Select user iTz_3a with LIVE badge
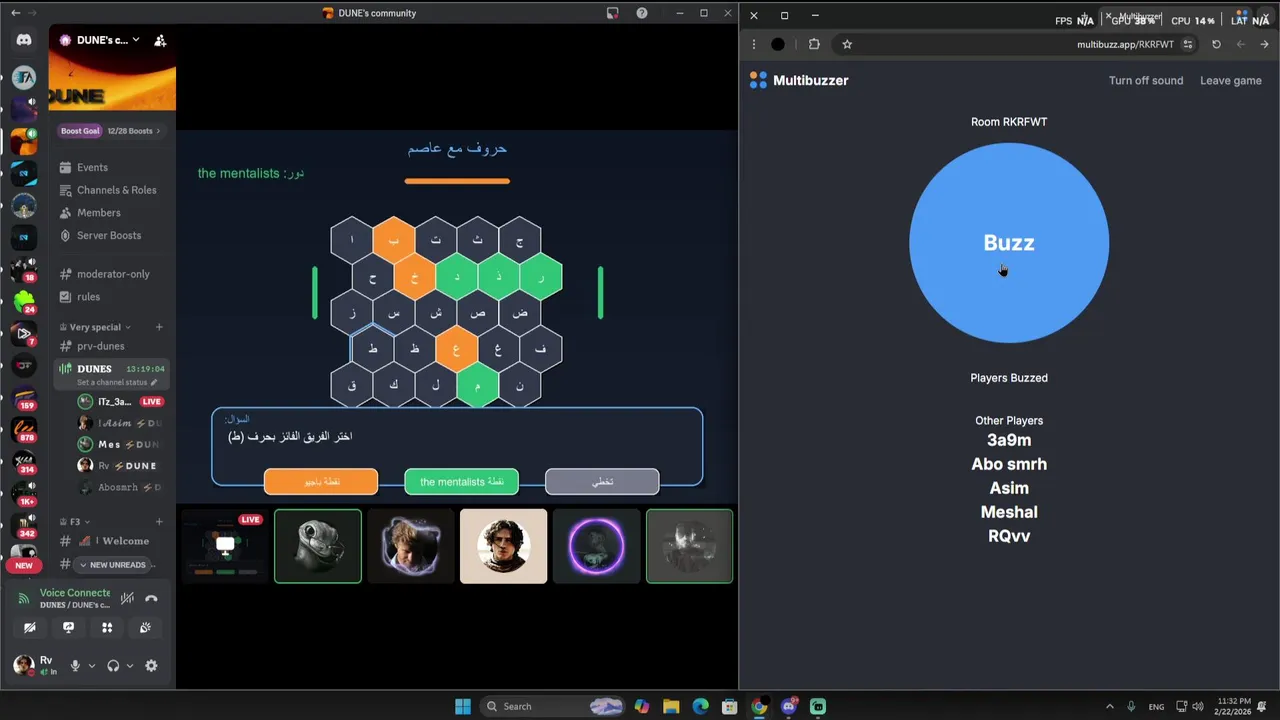1280x720 pixels. (120, 402)
